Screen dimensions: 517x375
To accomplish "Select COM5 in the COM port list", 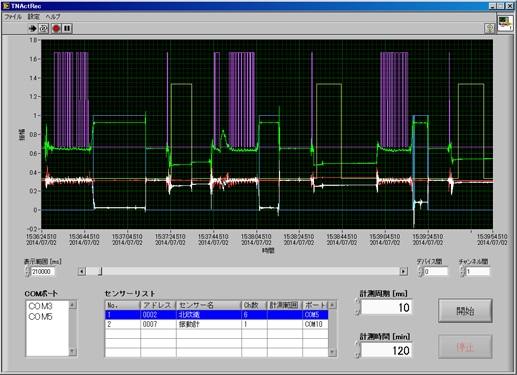I will [x=40, y=317].
